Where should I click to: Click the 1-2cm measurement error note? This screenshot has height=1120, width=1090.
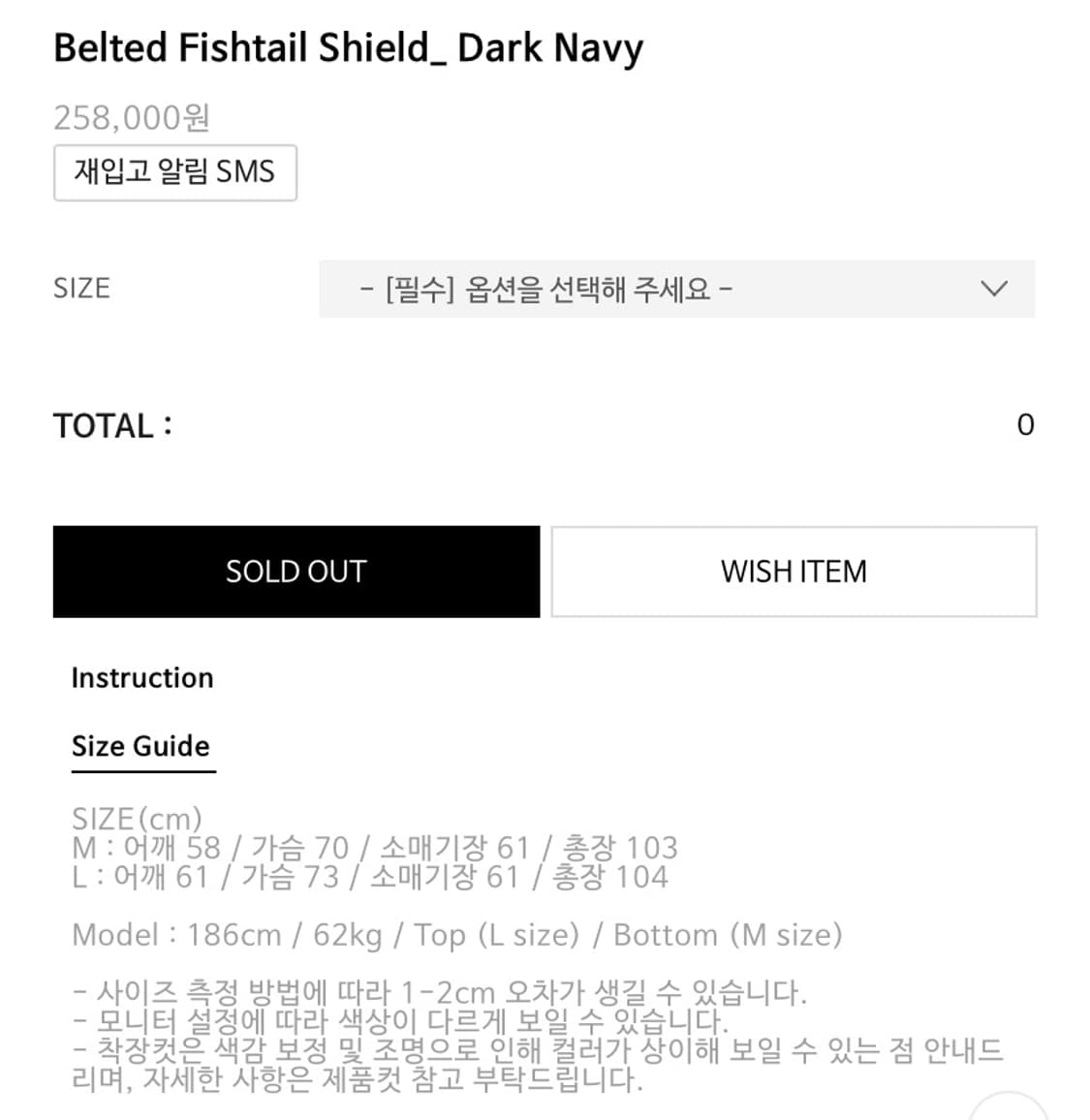(x=439, y=992)
